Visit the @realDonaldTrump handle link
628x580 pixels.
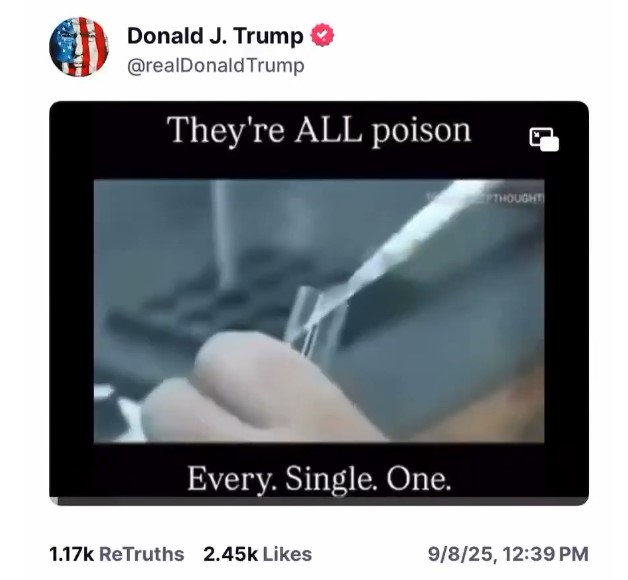coord(216,65)
